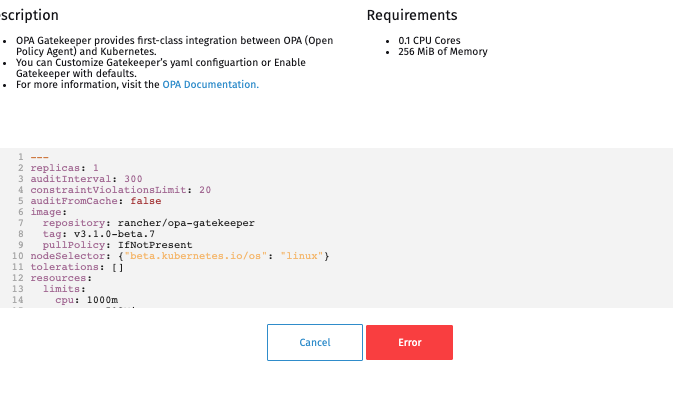
Task: Click the constraintViolationsLimit value 20
Action: coord(205,190)
